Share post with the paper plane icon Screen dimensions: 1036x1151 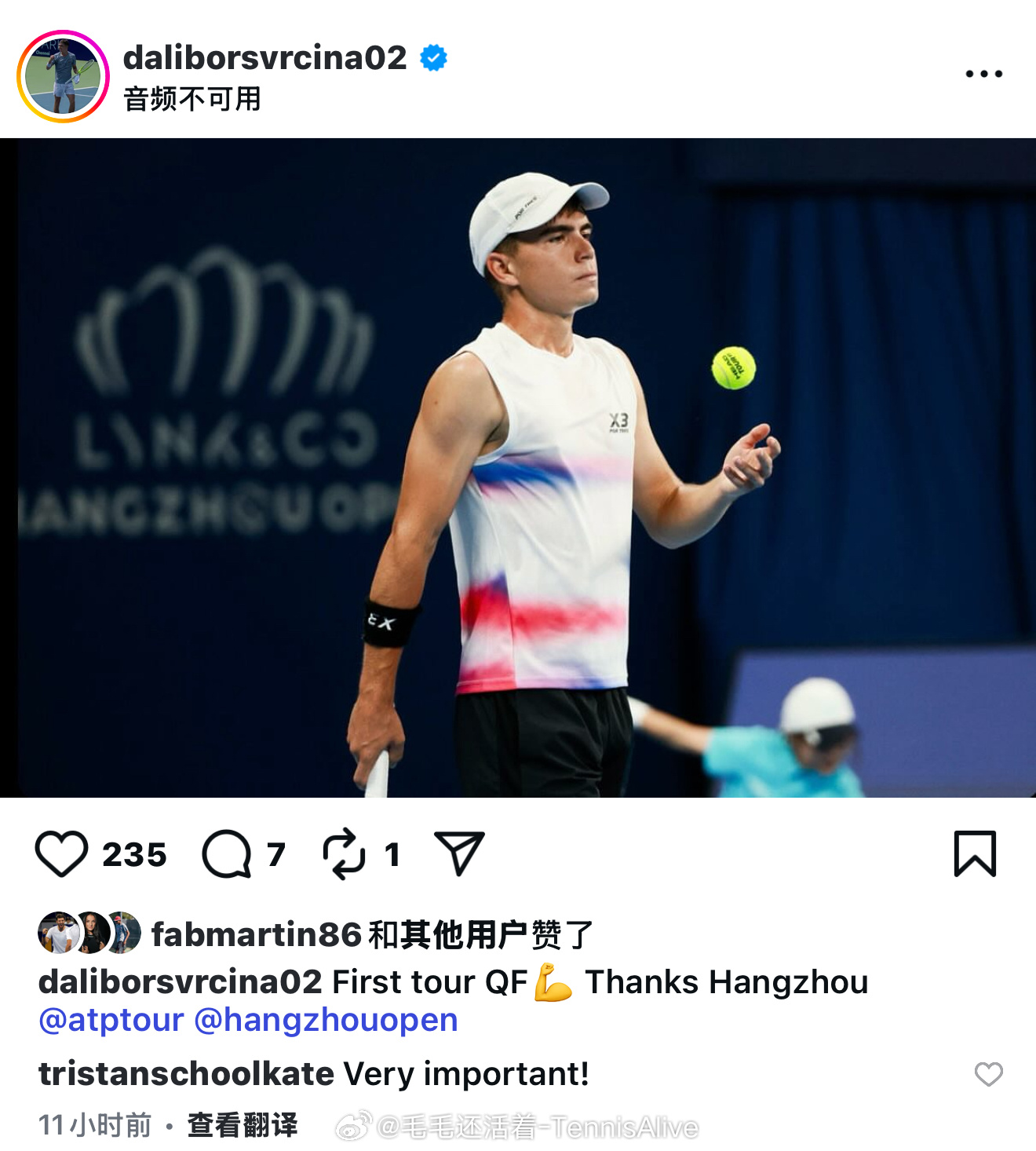point(459,853)
